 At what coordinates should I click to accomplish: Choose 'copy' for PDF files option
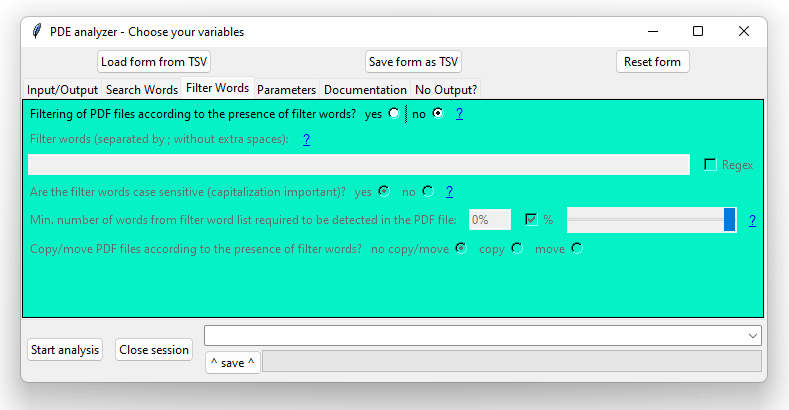(516, 248)
